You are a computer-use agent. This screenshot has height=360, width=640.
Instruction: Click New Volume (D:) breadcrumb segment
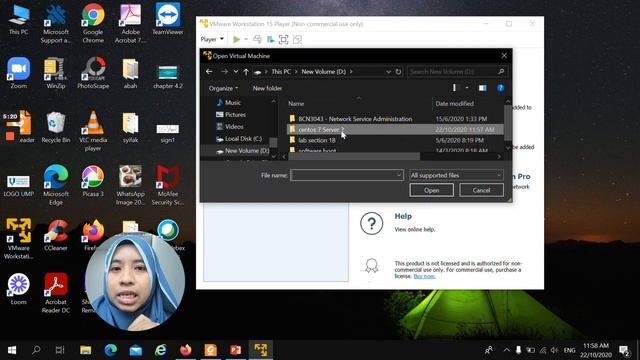click(324, 72)
